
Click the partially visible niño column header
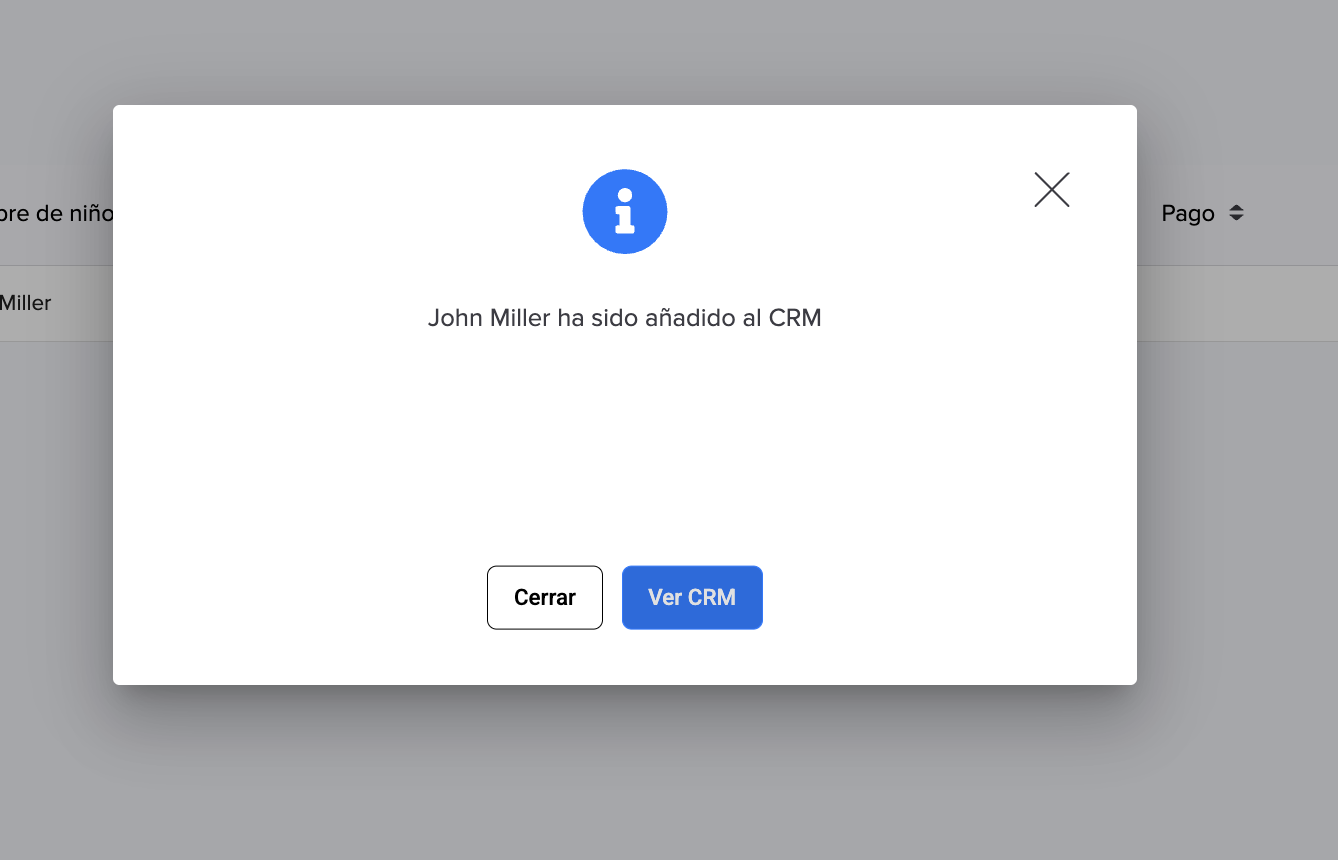pyautogui.click(x=56, y=213)
